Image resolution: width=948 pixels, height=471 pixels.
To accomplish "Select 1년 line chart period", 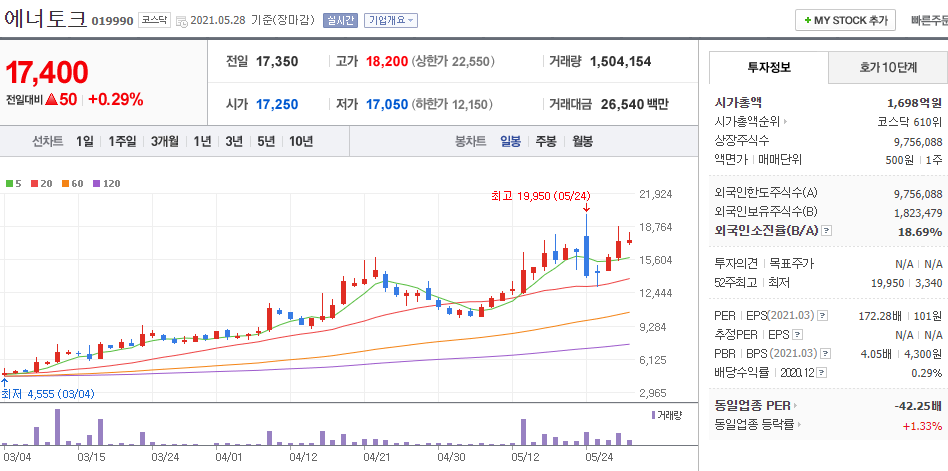I will [x=202, y=141].
